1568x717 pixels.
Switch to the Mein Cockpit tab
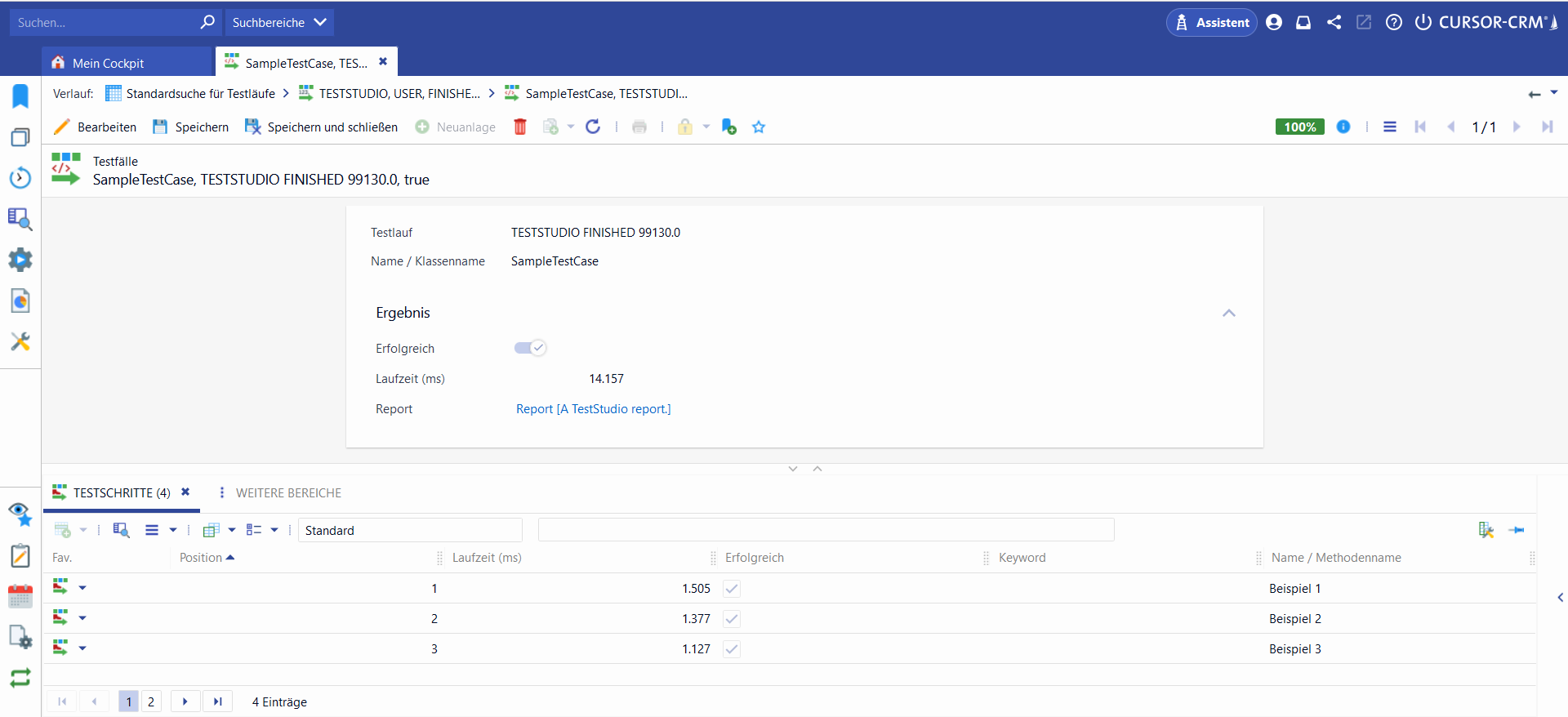[x=108, y=63]
